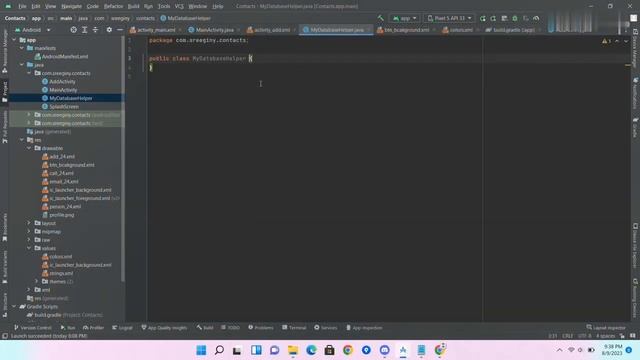Open the Notifications tool window on the right edge
The image size is (640, 360).
636,93
